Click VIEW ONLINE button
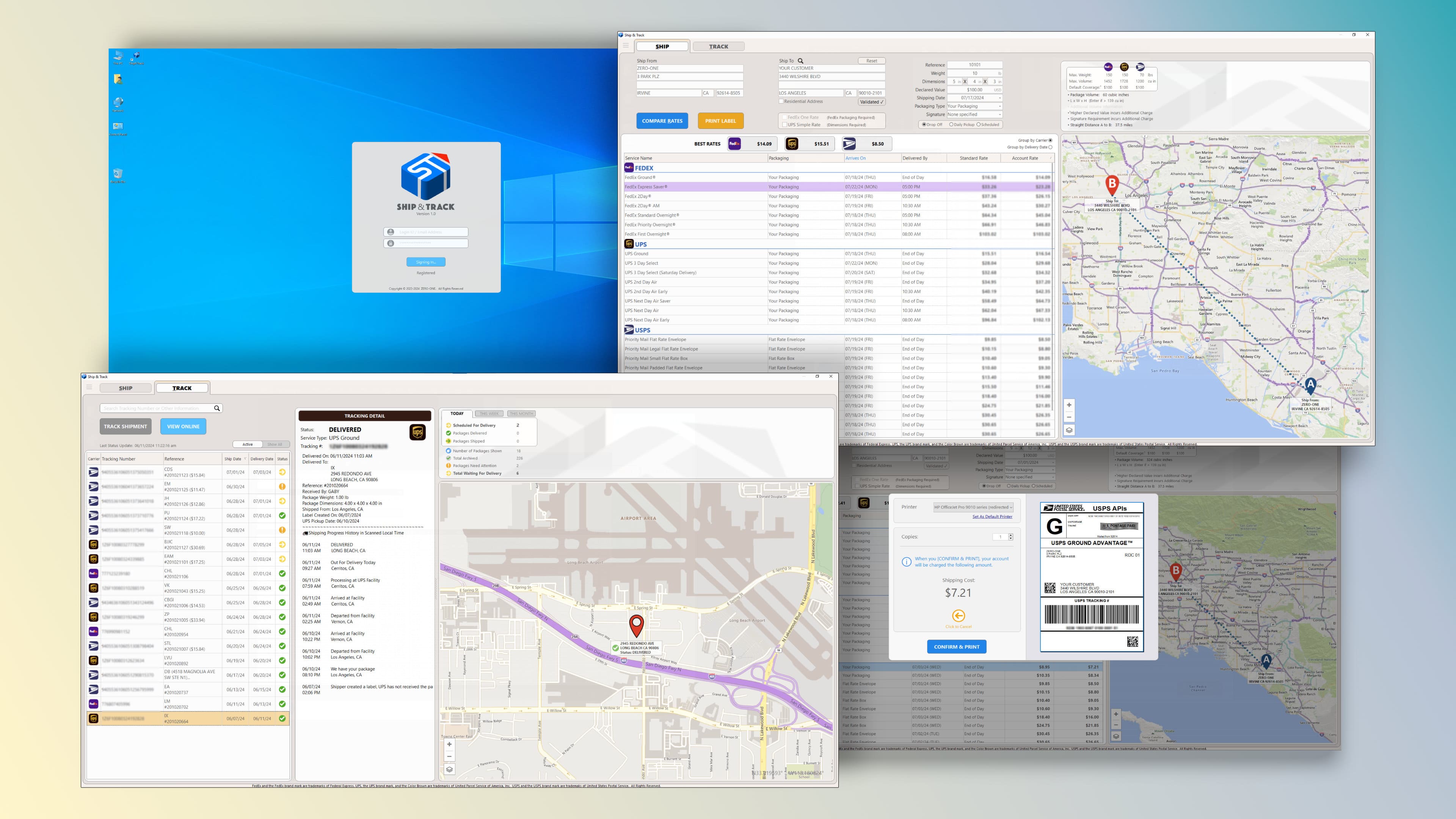The height and width of the screenshot is (819, 1456). [x=183, y=426]
